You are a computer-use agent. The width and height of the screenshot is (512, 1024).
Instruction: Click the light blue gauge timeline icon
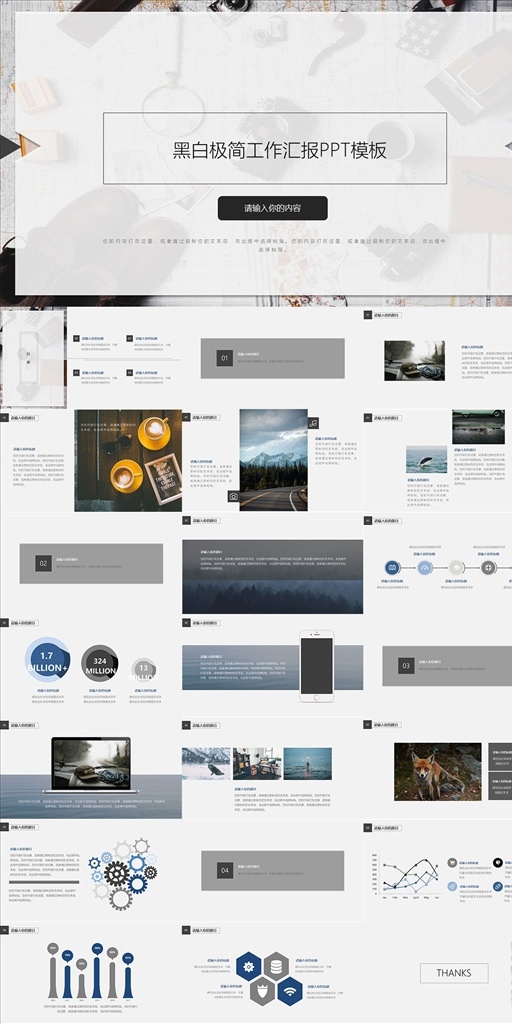[424, 568]
